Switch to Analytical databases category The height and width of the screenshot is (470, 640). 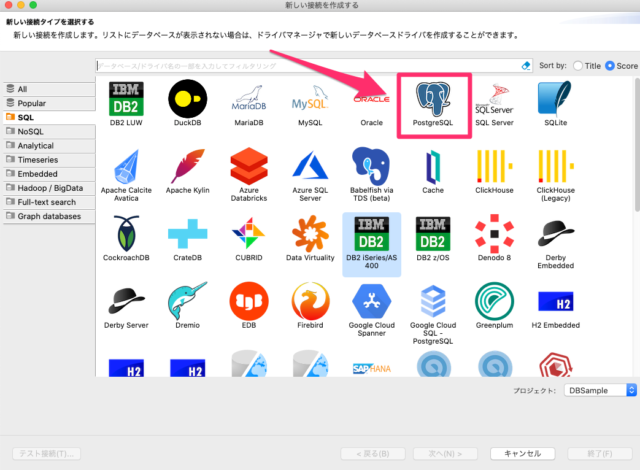(x=49, y=146)
